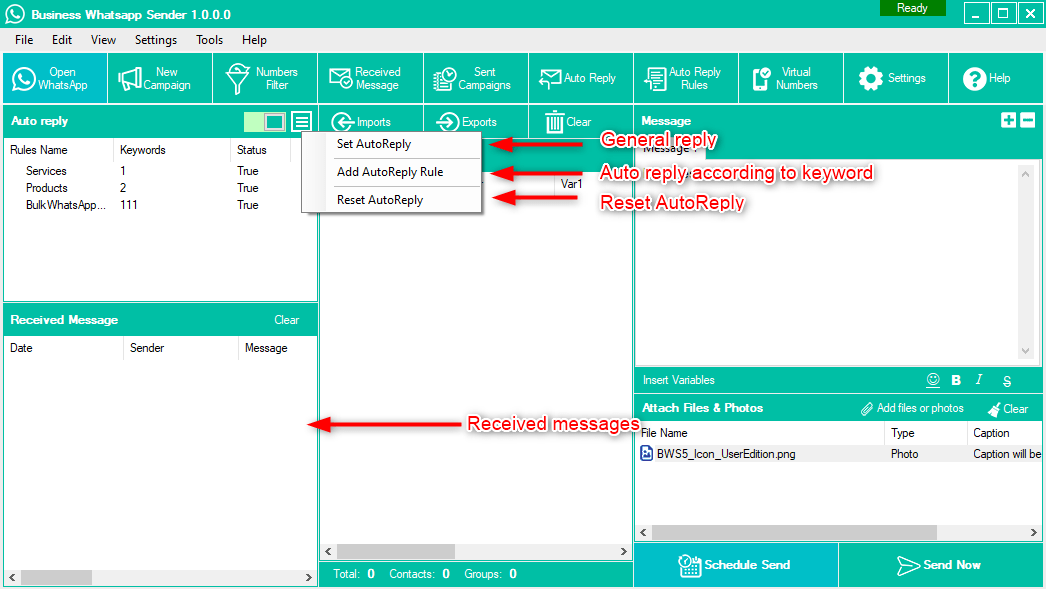The width and height of the screenshot is (1046, 589).
Task: Insert an emoji into the message
Action: click(x=933, y=380)
